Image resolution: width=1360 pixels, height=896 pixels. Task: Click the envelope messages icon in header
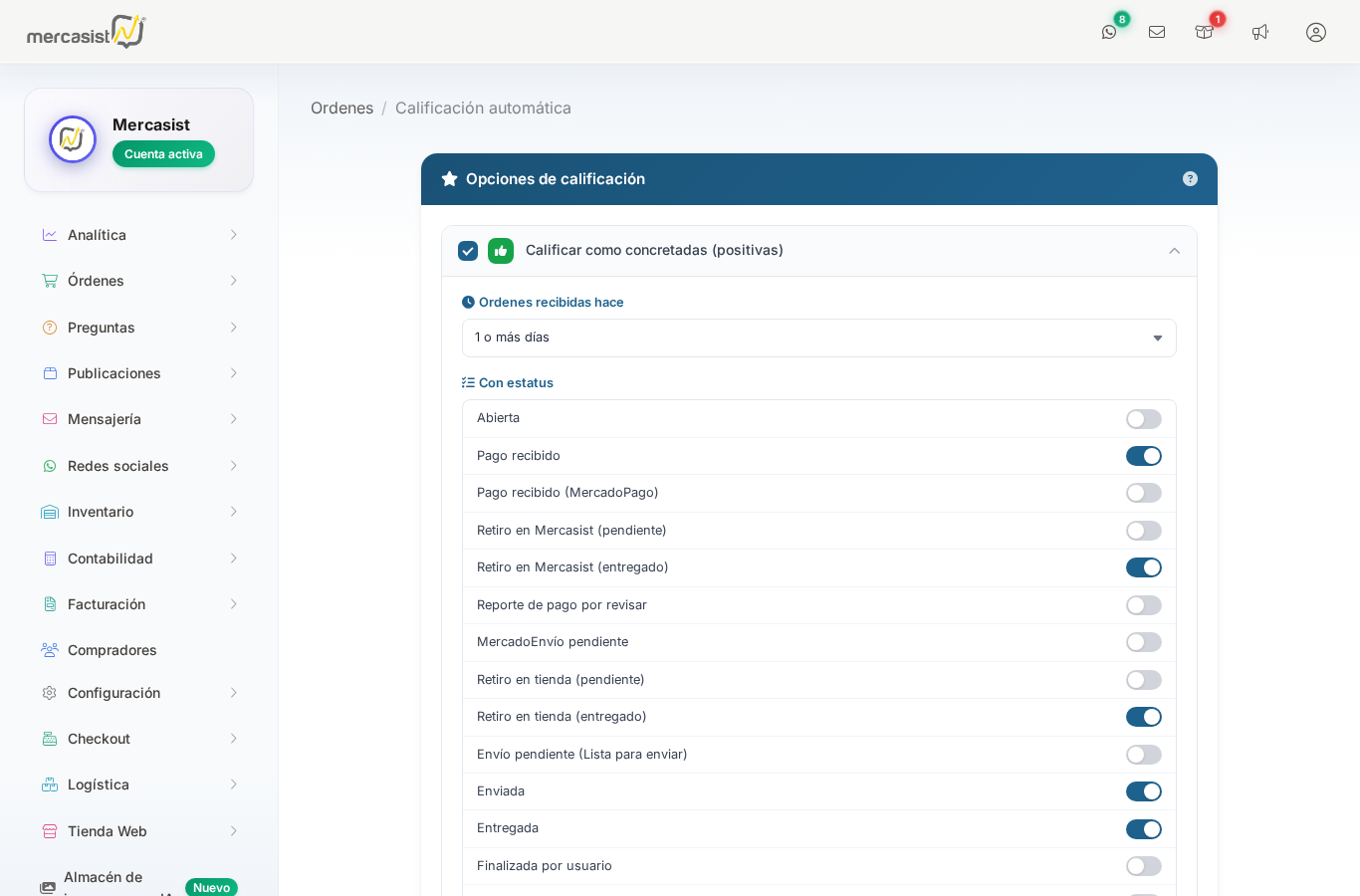pos(1157,32)
